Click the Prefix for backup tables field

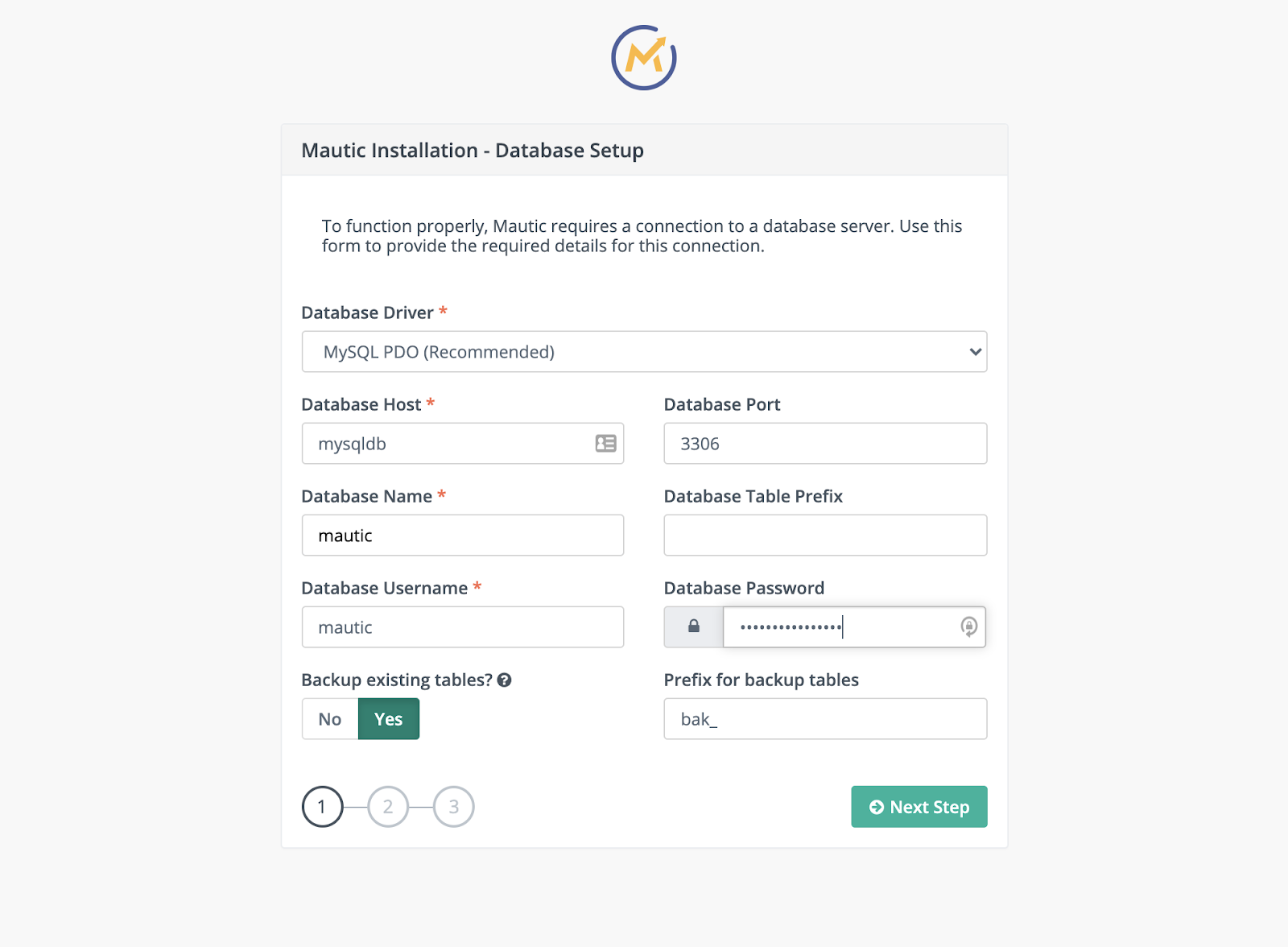click(825, 719)
